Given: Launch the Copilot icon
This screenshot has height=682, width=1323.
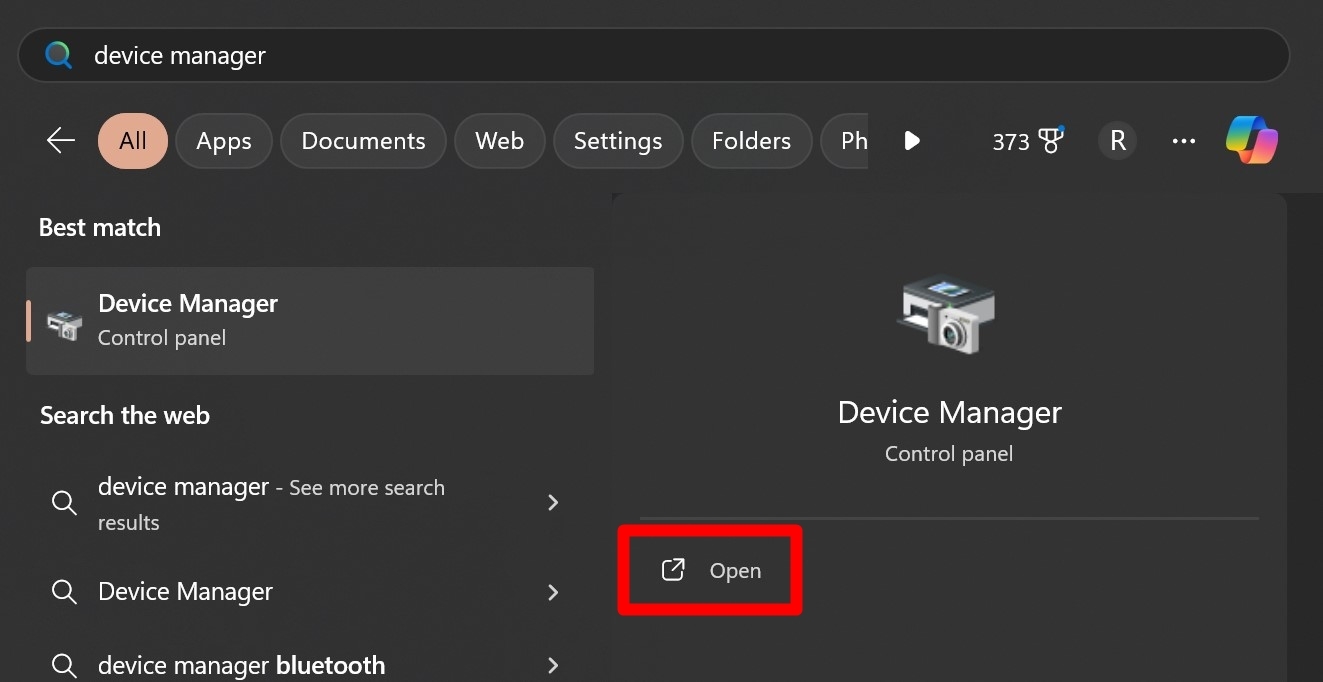Looking at the screenshot, I should tap(1252, 140).
